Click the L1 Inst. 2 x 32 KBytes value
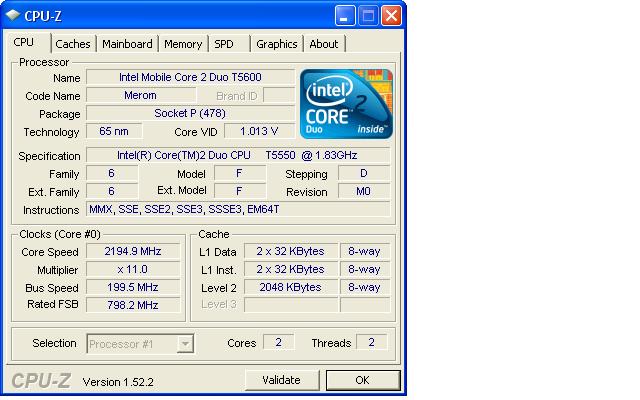Image resolution: width=640 pixels, height=400 pixels. (291, 269)
